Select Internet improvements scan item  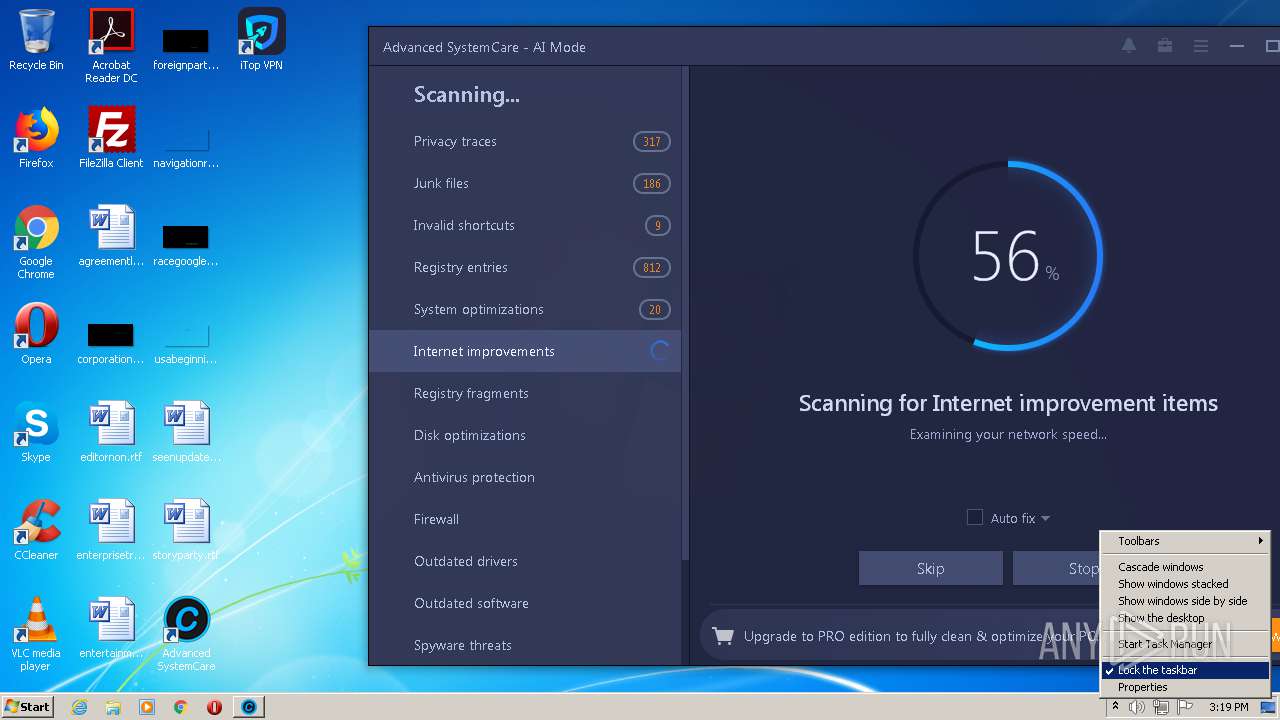[x=525, y=351]
